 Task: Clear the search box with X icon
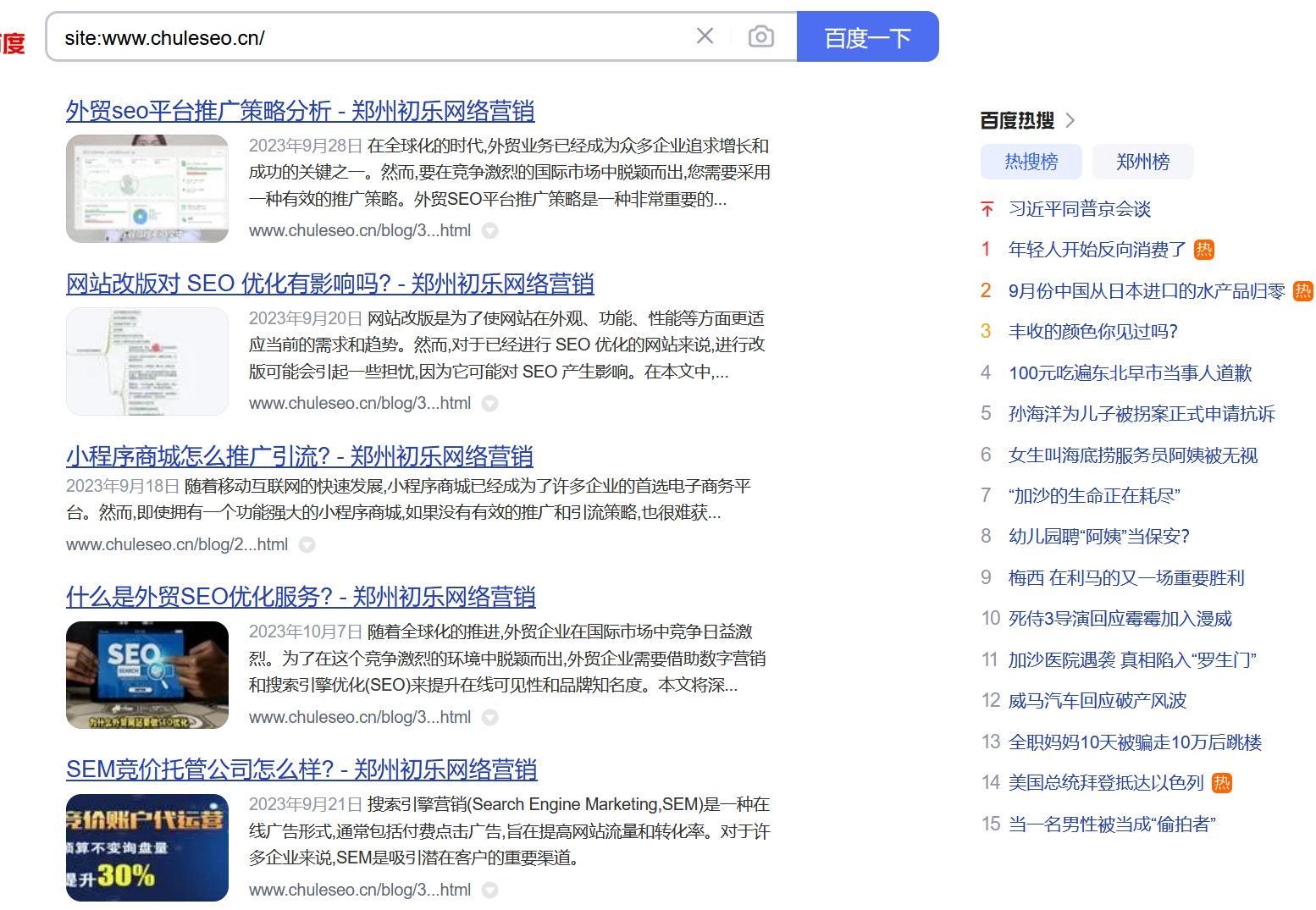click(x=705, y=36)
